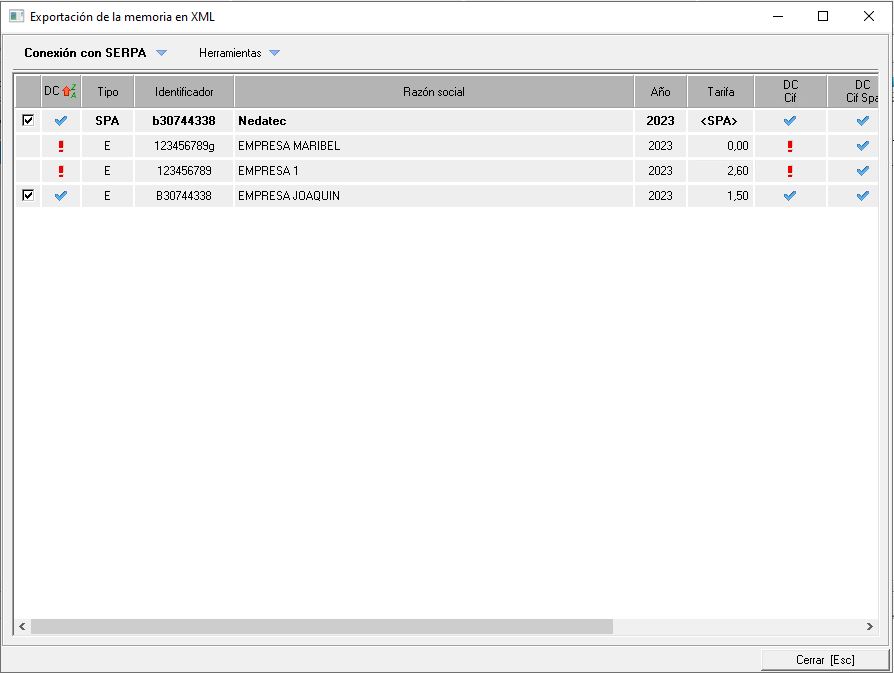Click left arrow of horizontal scrollbar
This screenshot has width=894, height=673.
(x=22, y=626)
